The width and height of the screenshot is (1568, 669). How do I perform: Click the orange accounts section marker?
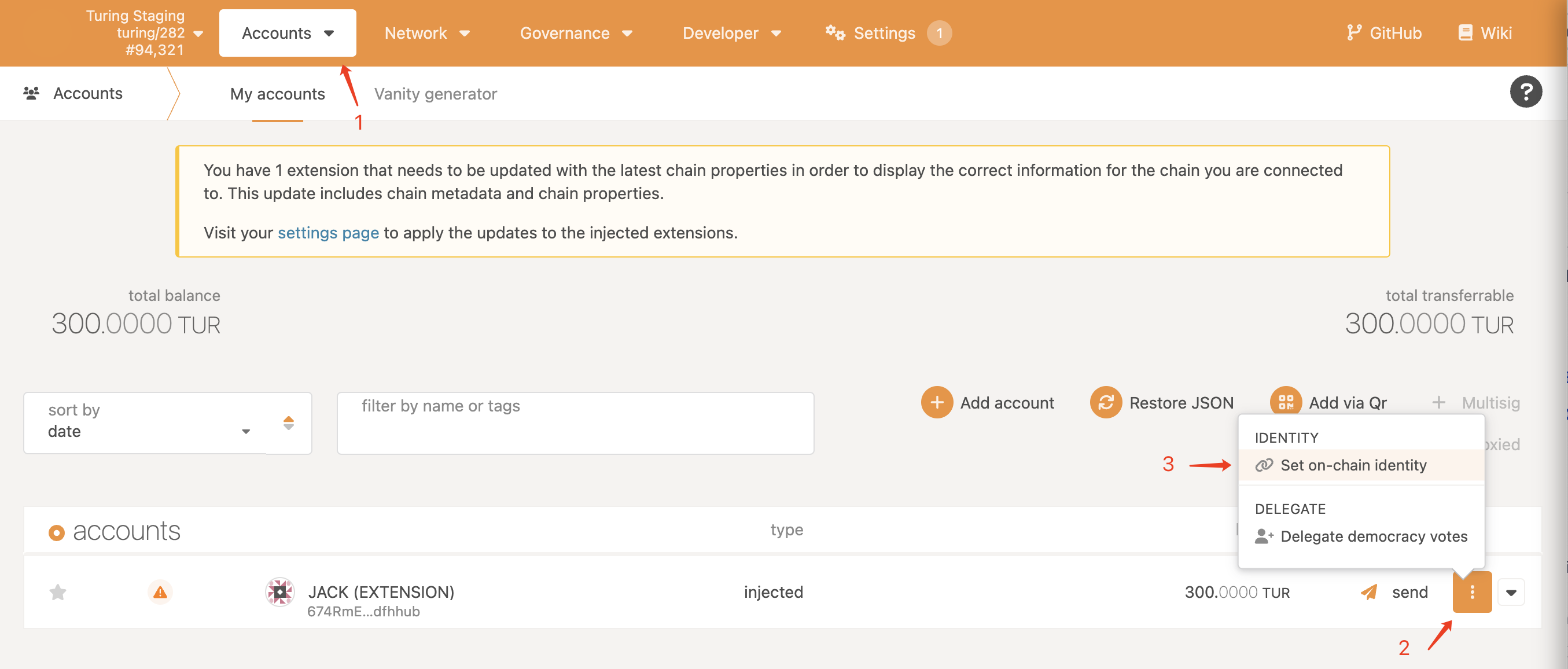coord(56,532)
